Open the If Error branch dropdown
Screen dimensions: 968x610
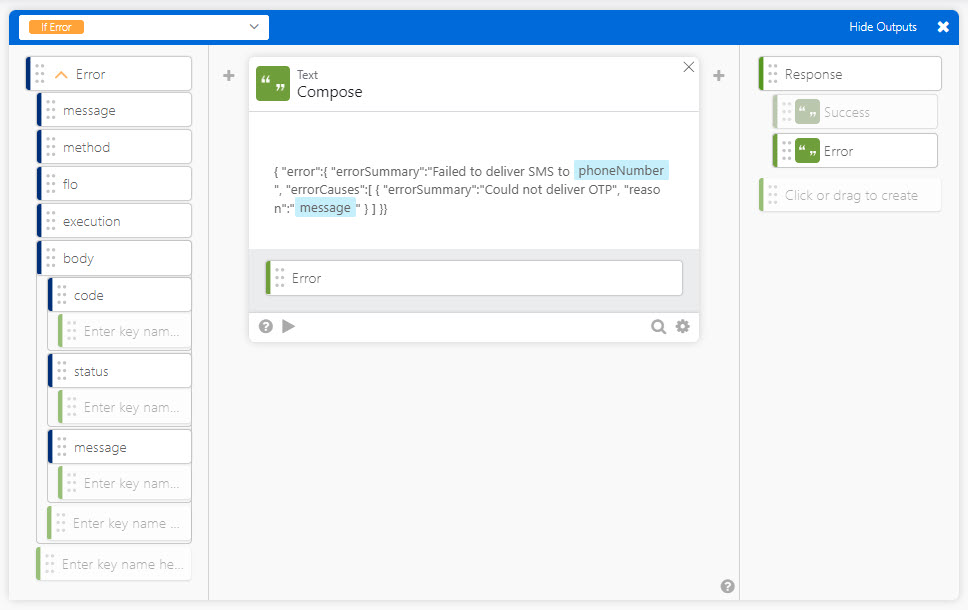click(x=143, y=27)
